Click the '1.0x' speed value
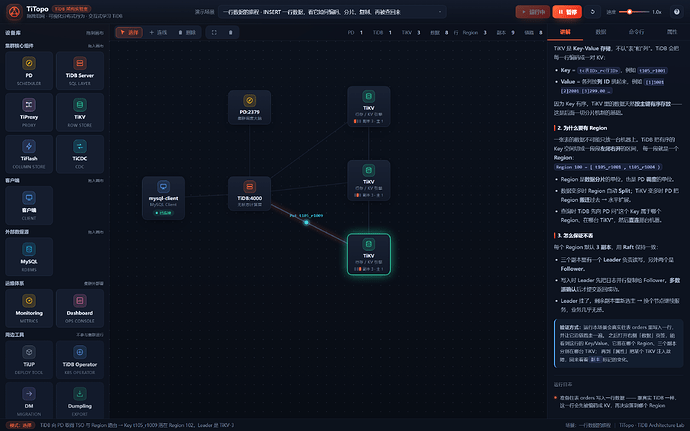The width and height of the screenshot is (690, 431). click(657, 12)
